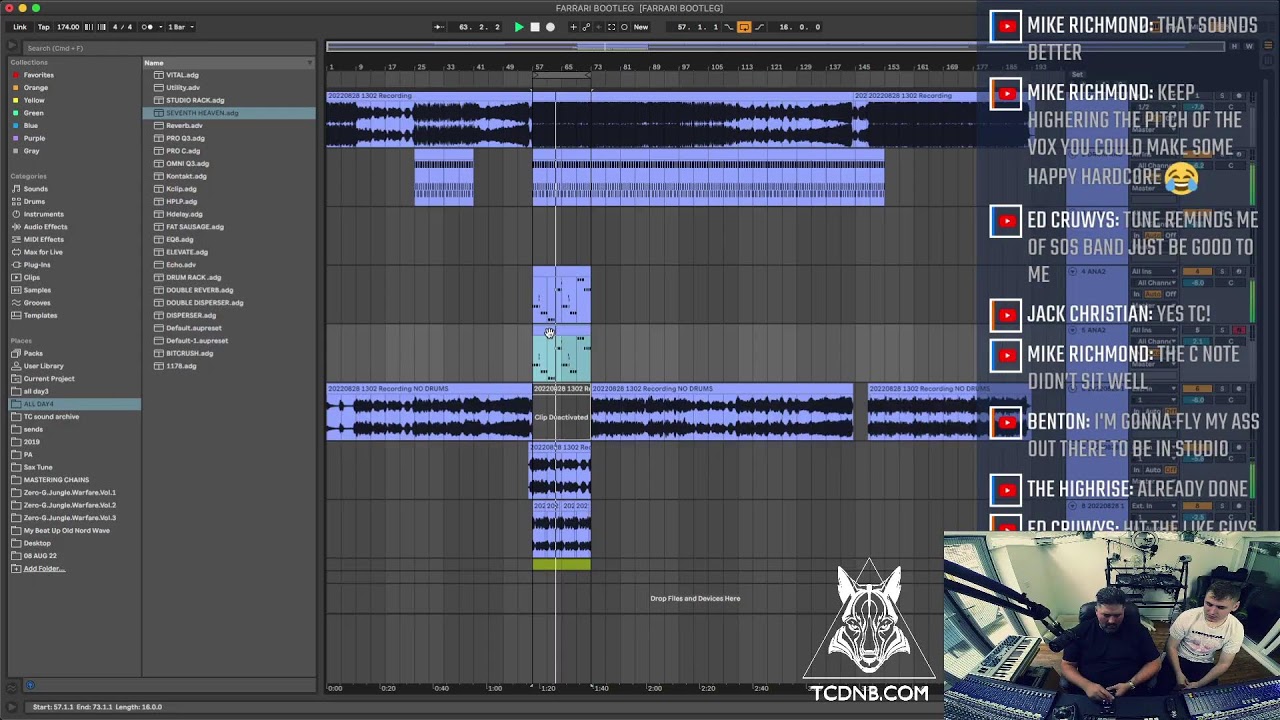The image size is (1280, 720).
Task: Select VITAL.adg preset
Action: point(182,75)
